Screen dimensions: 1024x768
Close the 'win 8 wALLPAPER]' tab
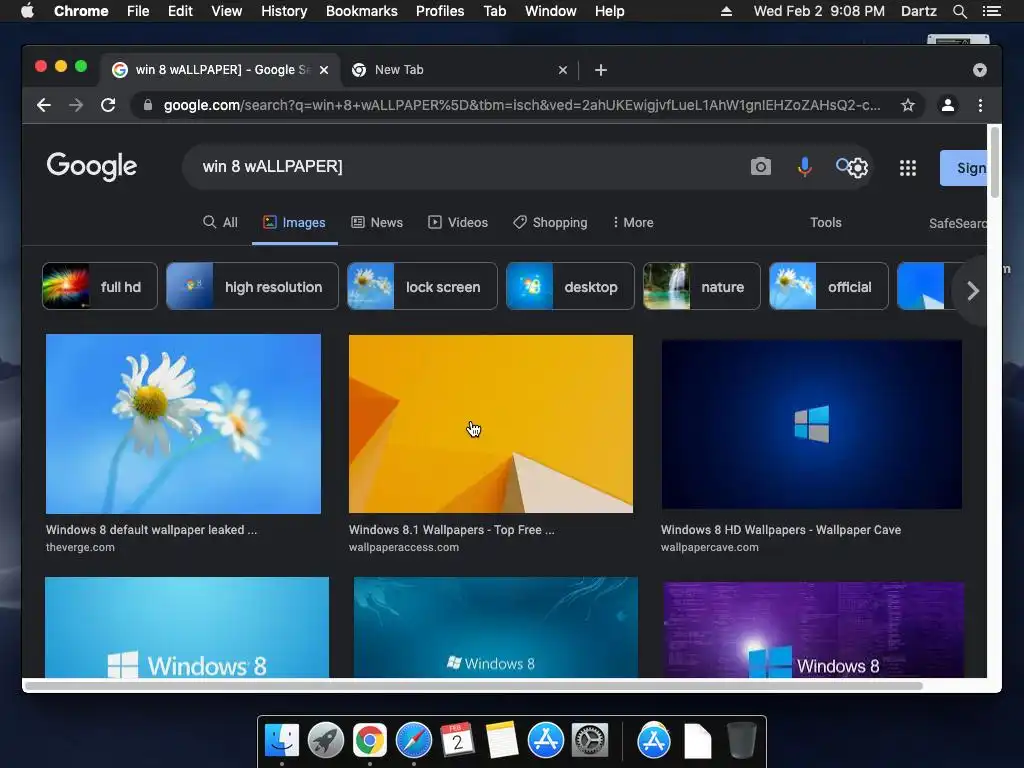tap(324, 70)
